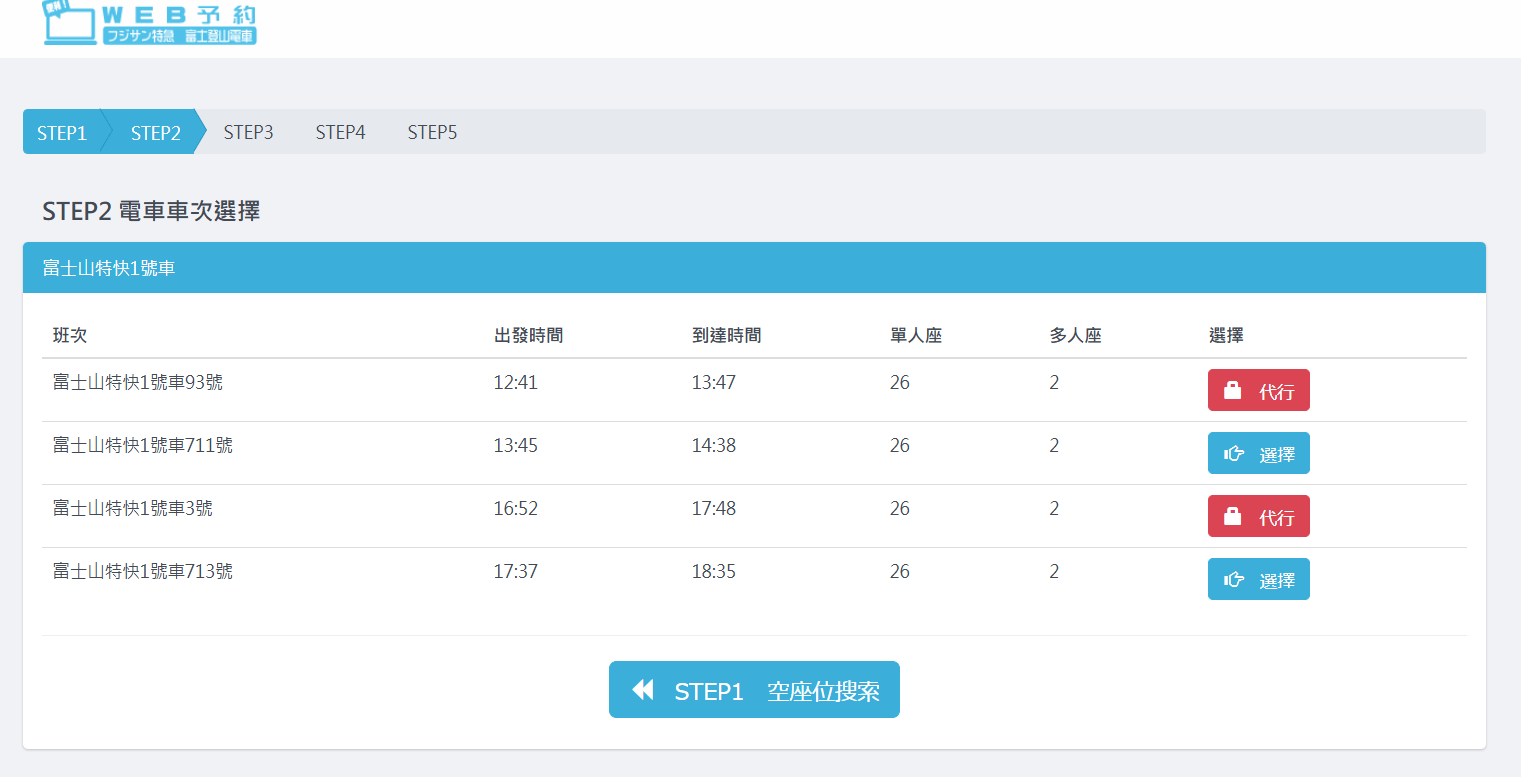The width and height of the screenshot is (1521, 777).
Task: Click the rewind arrows on STEP1 空座位搜索
Action: (x=642, y=690)
